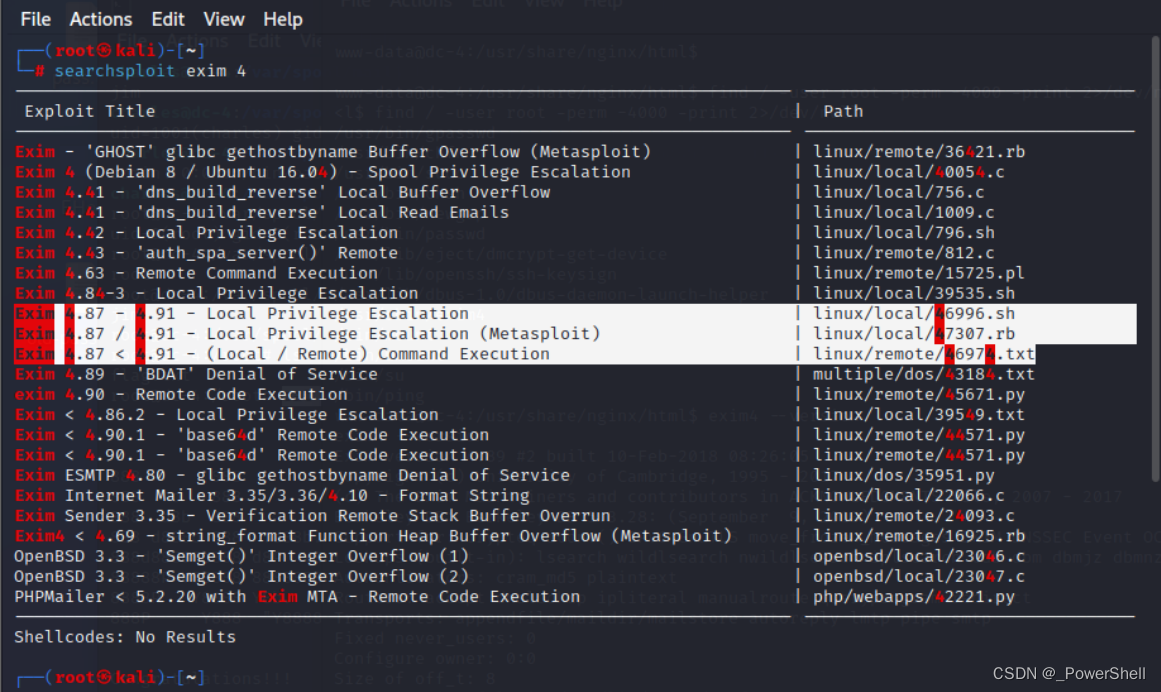This screenshot has height=692, width=1161.
Task: Click the Exim 4.84-3 Local Privilege Escalation line
Action: click(216, 293)
